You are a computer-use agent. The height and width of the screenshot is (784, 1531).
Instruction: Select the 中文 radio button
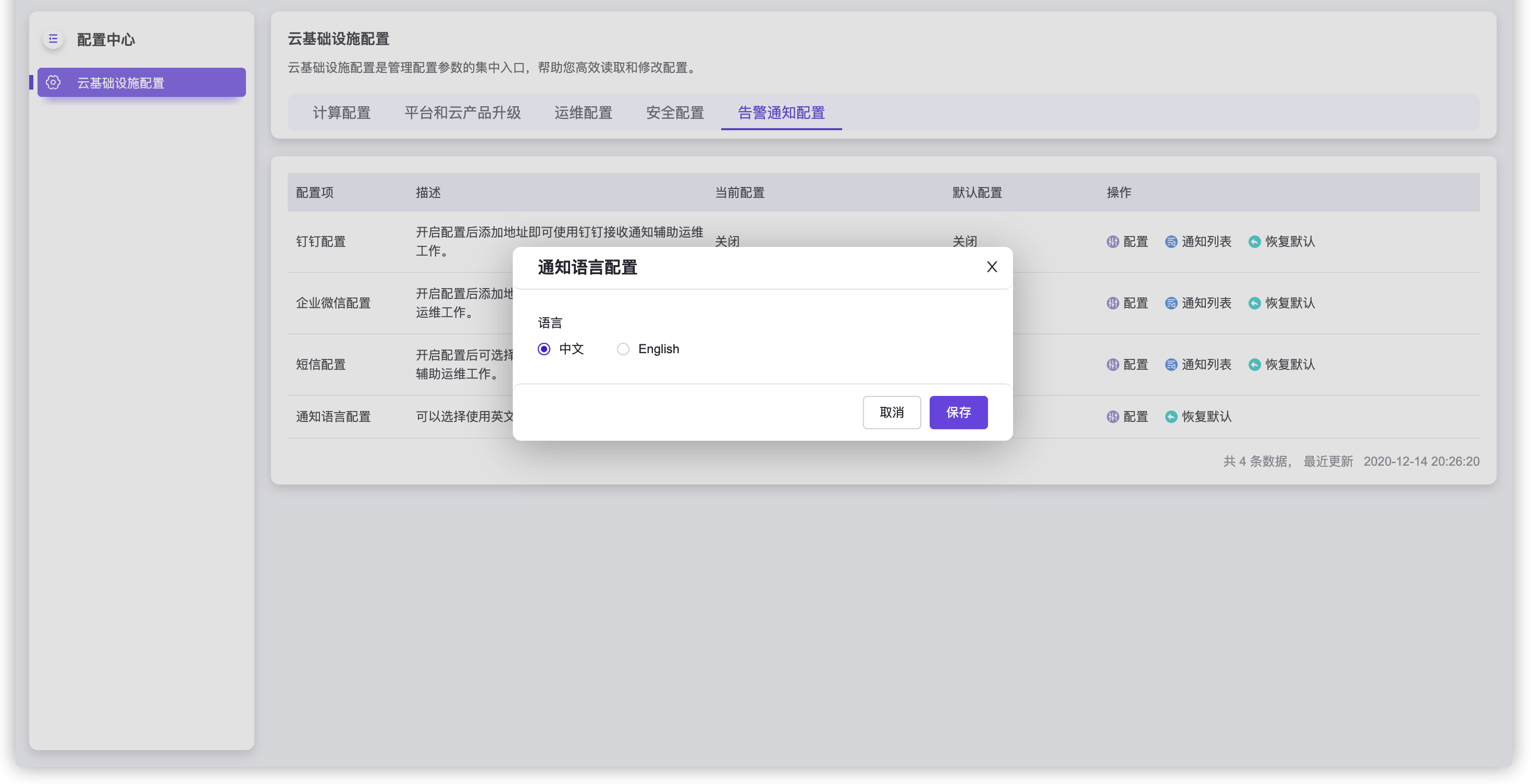click(544, 349)
